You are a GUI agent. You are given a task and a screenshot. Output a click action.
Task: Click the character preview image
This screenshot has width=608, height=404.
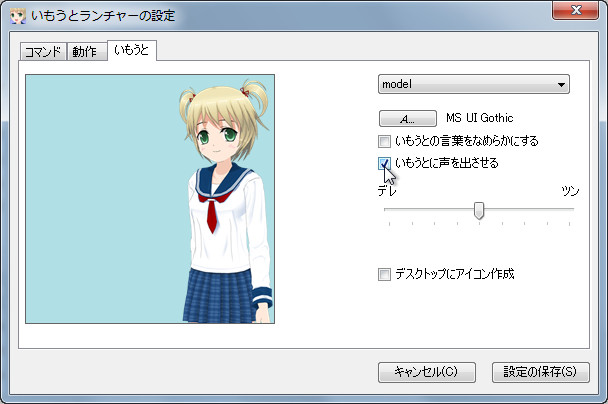tap(150, 199)
